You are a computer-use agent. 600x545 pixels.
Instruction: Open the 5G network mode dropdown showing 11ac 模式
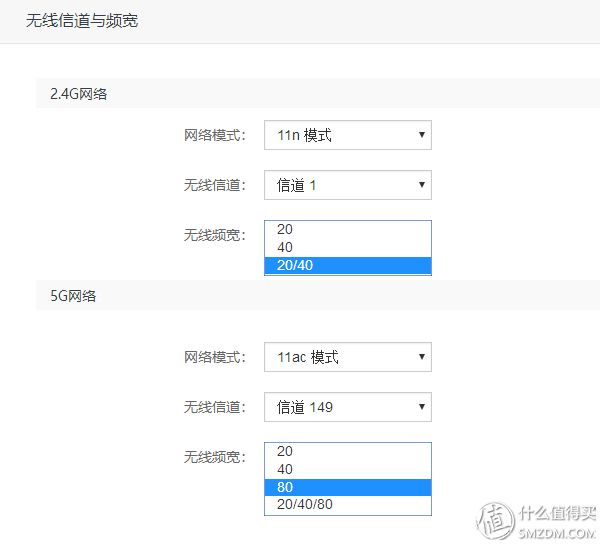348,357
